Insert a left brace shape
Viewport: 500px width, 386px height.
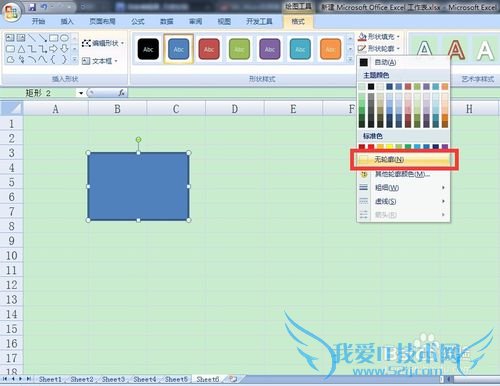coord(53,60)
